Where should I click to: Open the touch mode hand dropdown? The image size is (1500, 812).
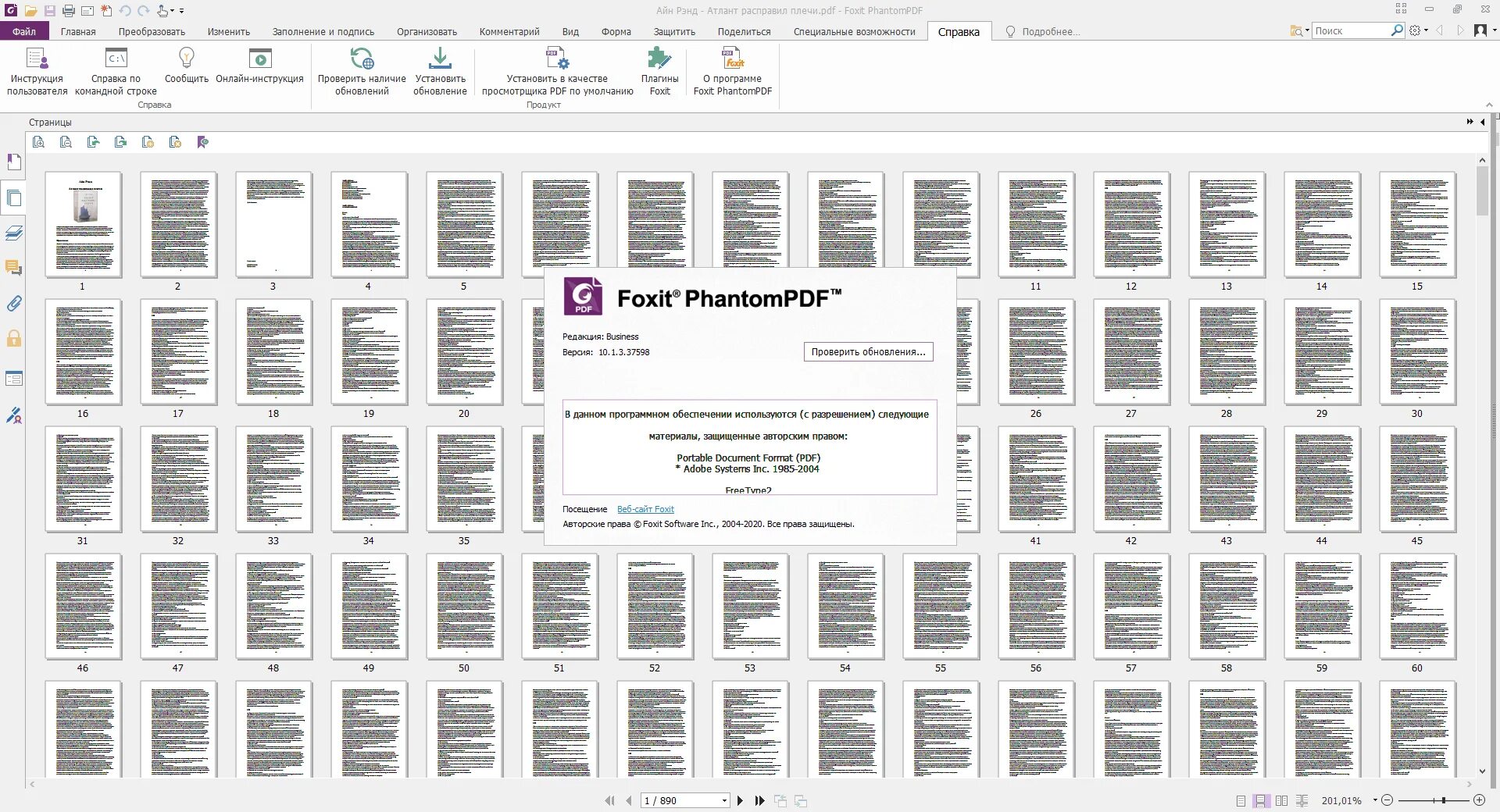click(164, 11)
